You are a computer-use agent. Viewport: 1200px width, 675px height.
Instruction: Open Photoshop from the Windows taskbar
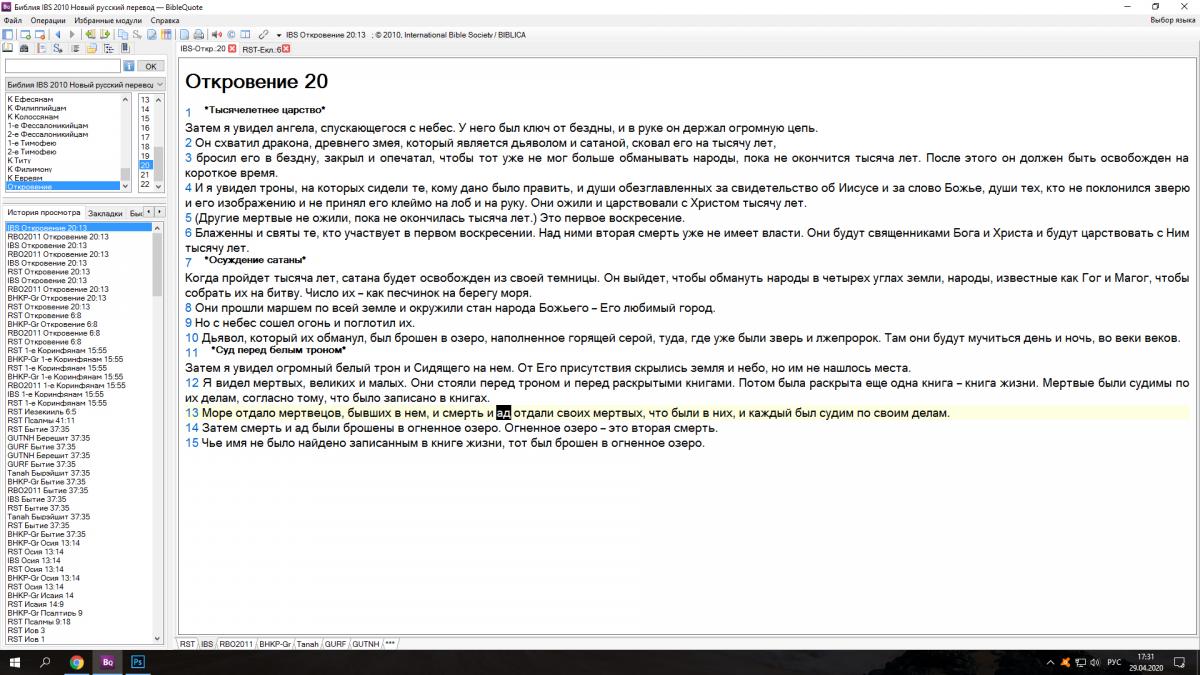tap(139, 662)
